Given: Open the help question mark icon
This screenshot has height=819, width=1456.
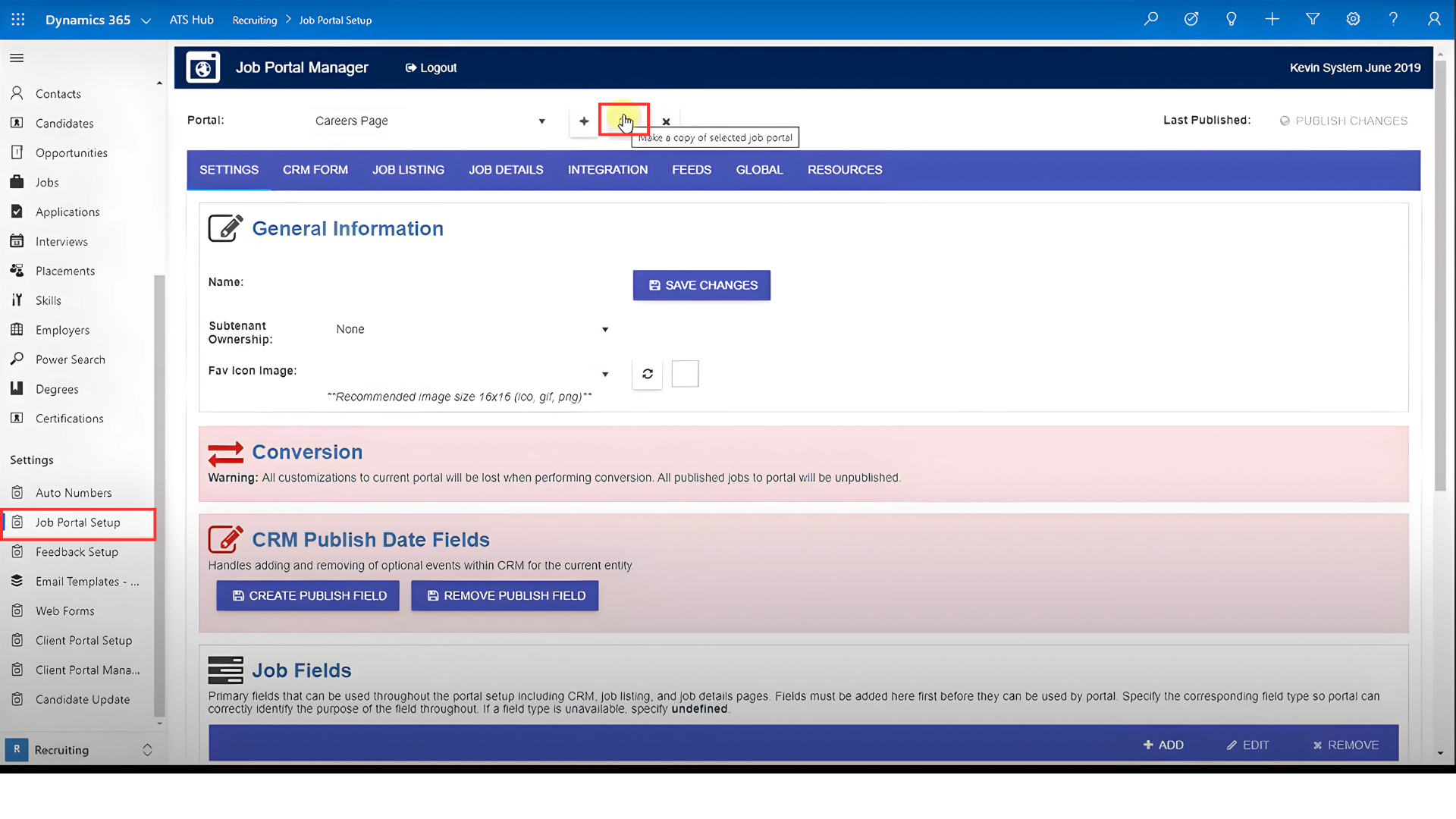Looking at the screenshot, I should (1393, 20).
